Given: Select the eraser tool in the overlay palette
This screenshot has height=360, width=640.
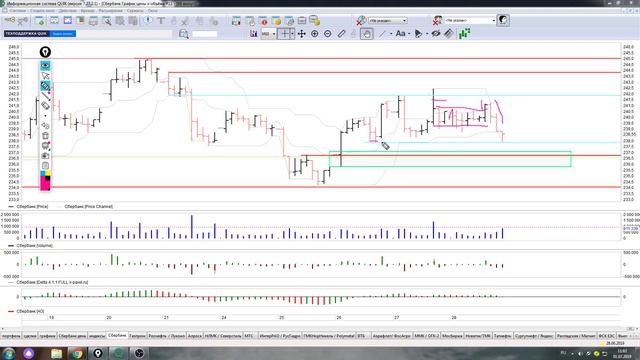Looking at the screenshot, I should [45, 106].
